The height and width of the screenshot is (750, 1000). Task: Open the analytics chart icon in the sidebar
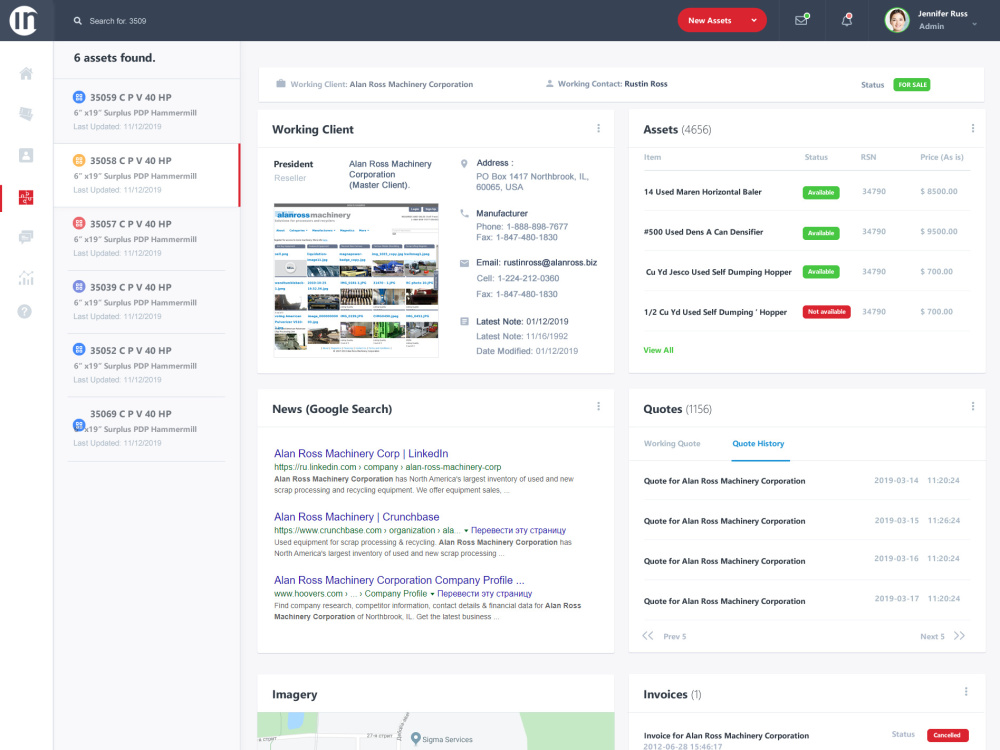point(26,277)
